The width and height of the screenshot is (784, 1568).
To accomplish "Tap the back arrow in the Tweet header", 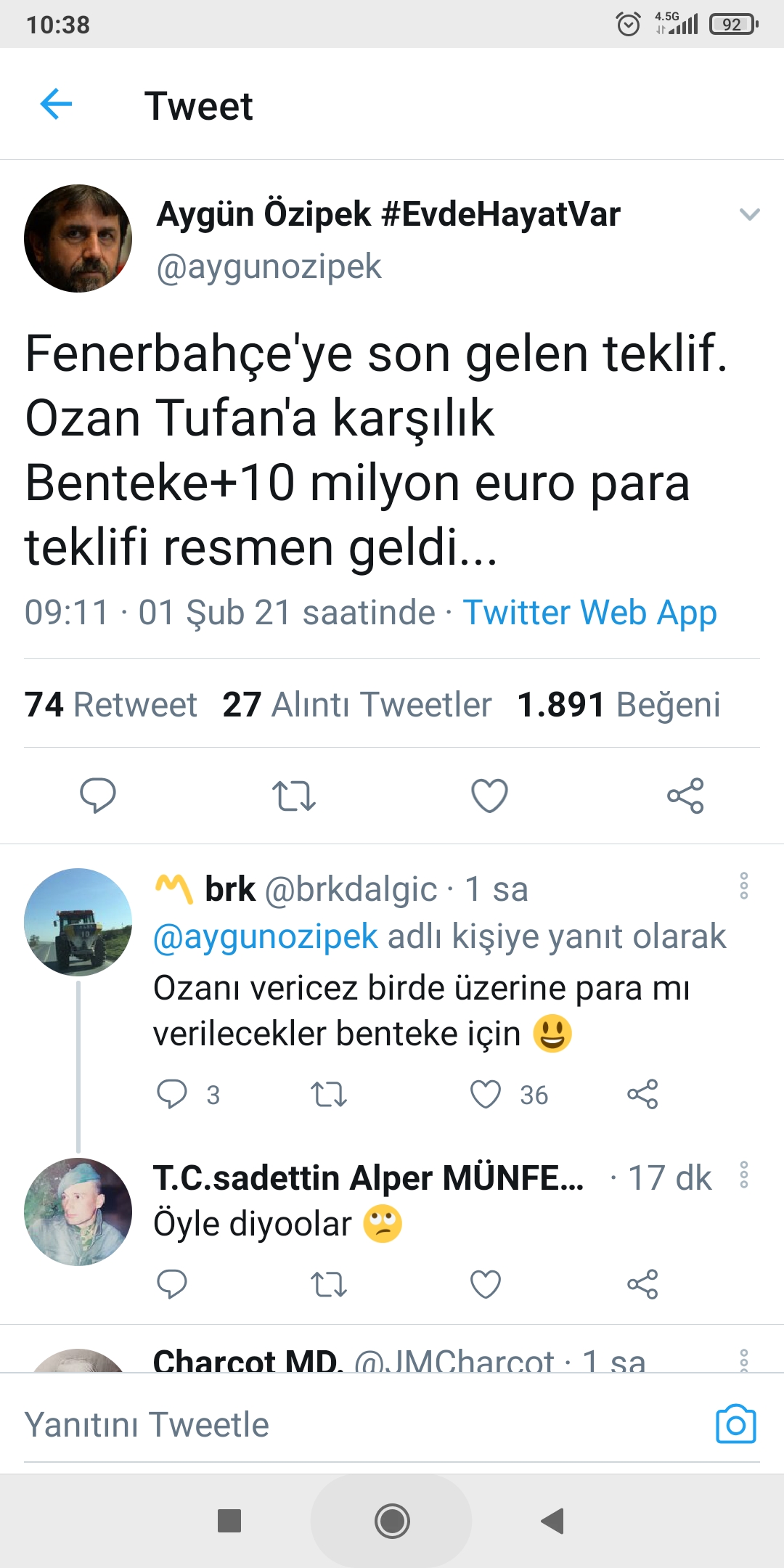I will [56, 105].
